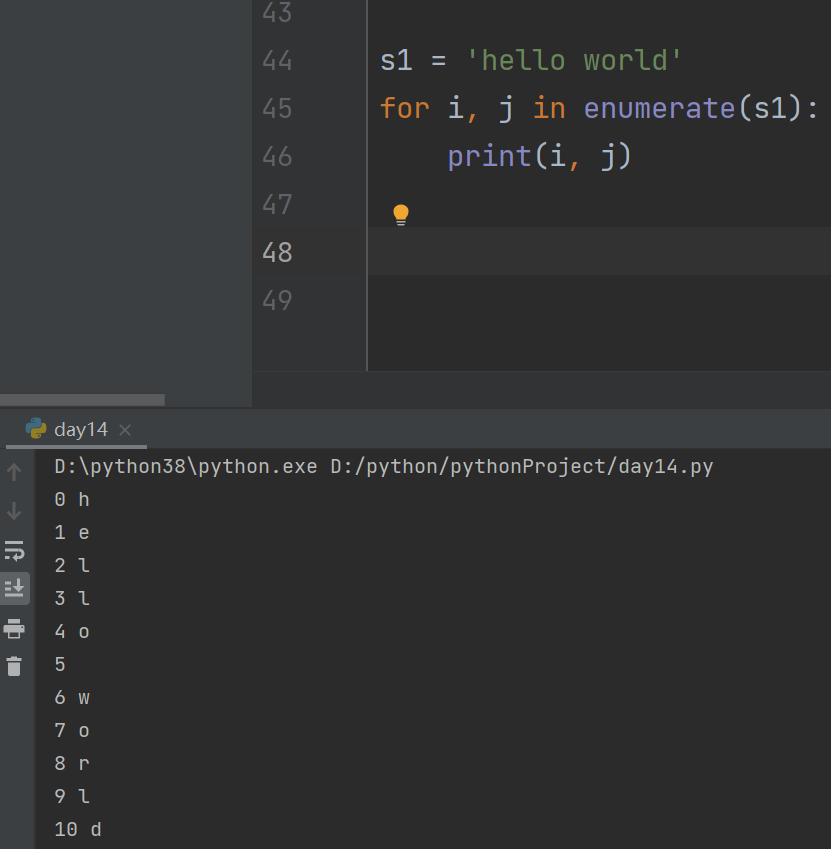The height and width of the screenshot is (849, 831).
Task: Click console output line '5'
Action: pos(60,665)
